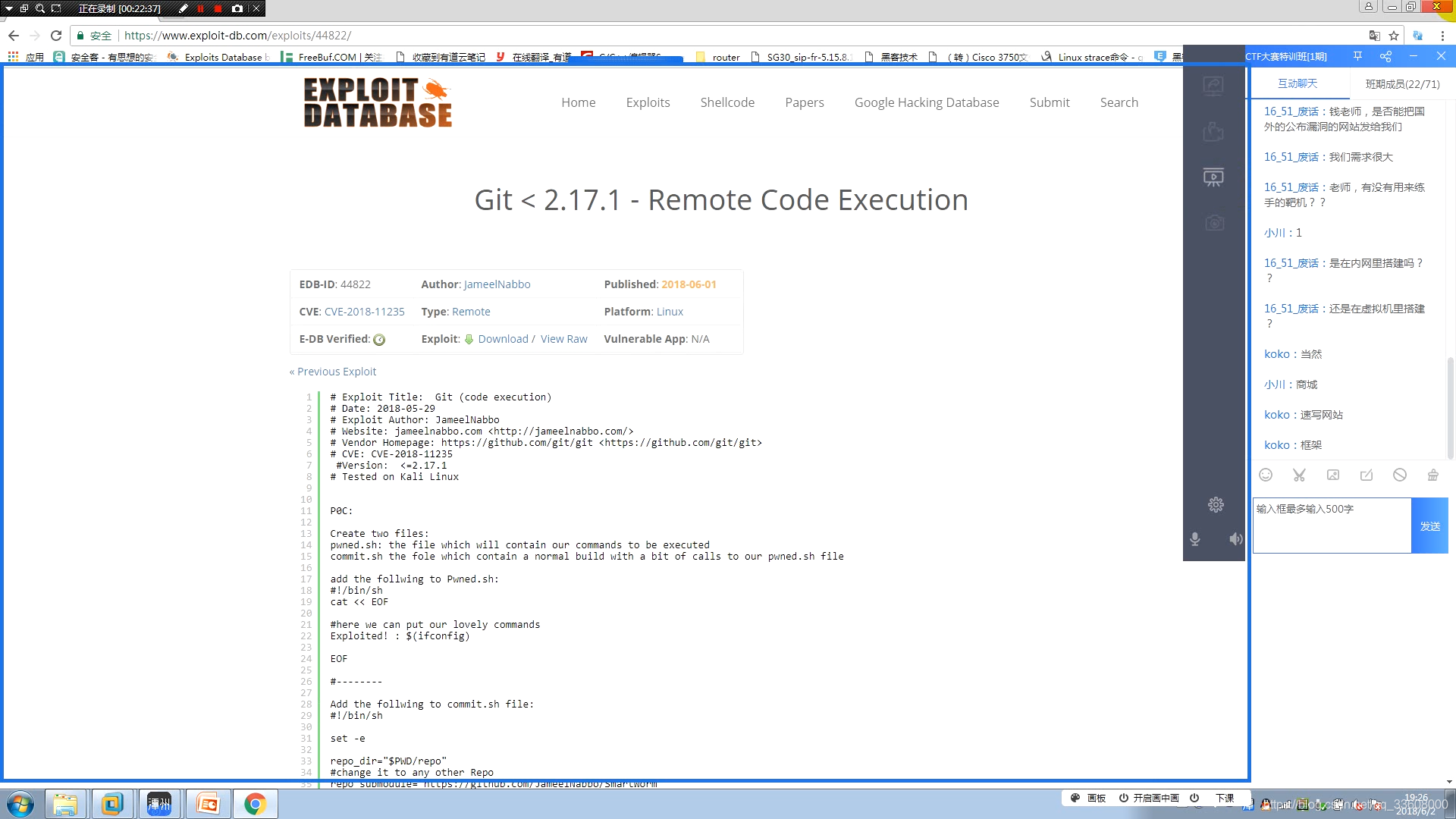Click the chat message input box
The height and width of the screenshot is (819, 1456).
coord(1331,526)
